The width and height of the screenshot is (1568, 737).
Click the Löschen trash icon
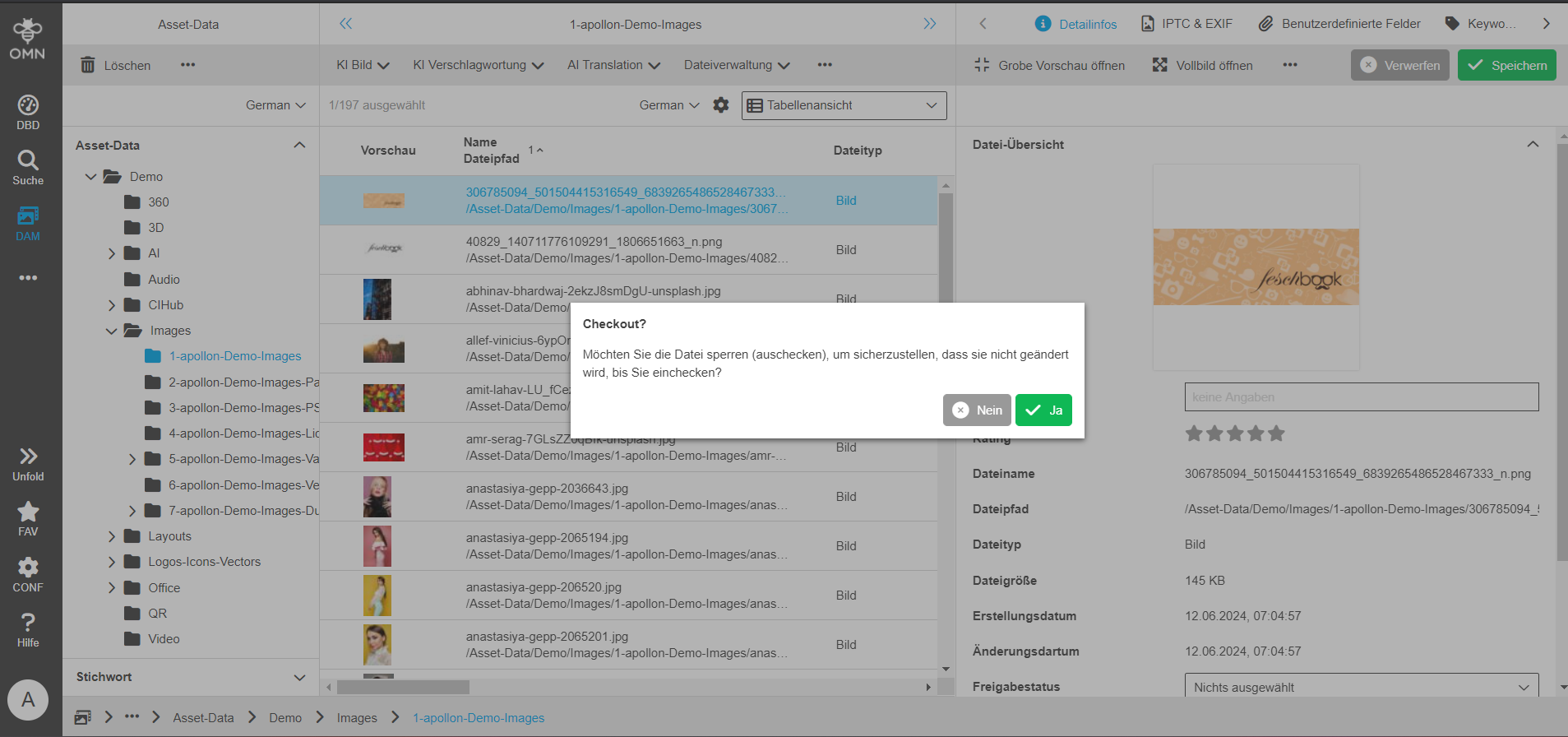click(88, 65)
